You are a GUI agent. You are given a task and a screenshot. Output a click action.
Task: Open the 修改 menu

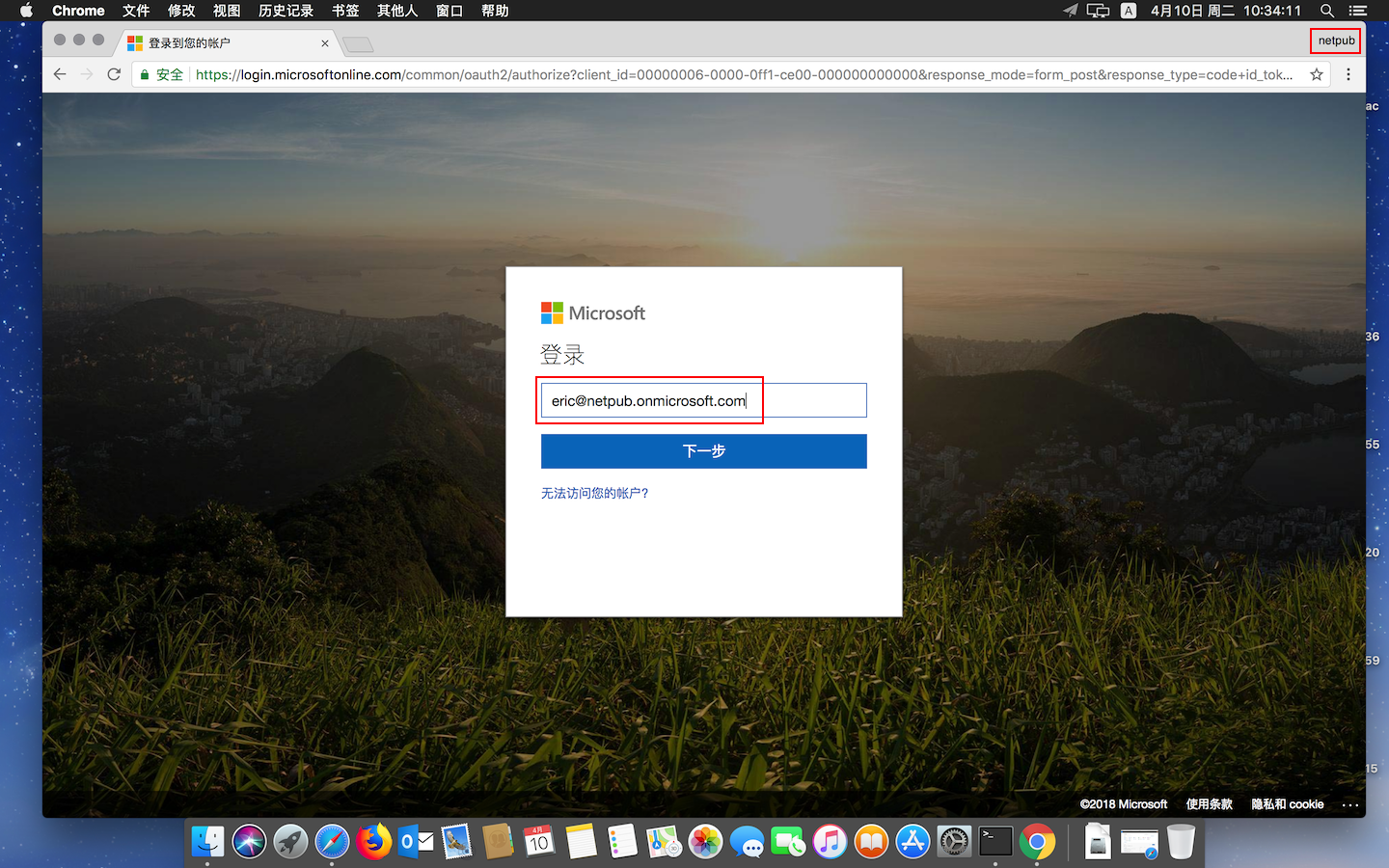181,11
